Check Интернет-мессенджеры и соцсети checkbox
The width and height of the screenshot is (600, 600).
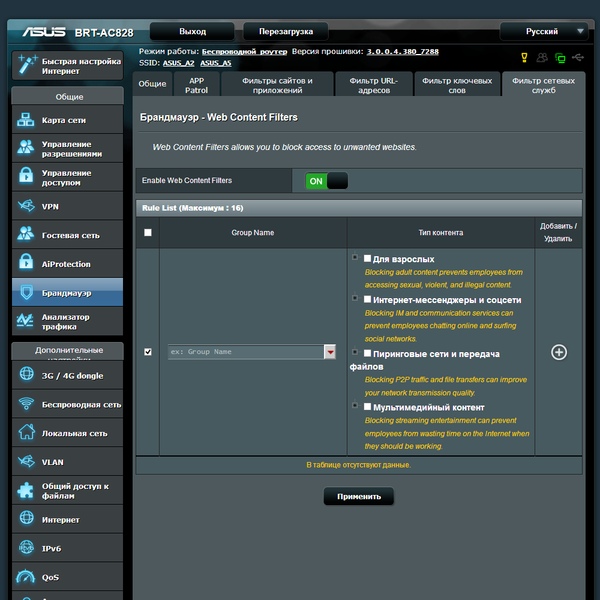[x=367, y=299]
